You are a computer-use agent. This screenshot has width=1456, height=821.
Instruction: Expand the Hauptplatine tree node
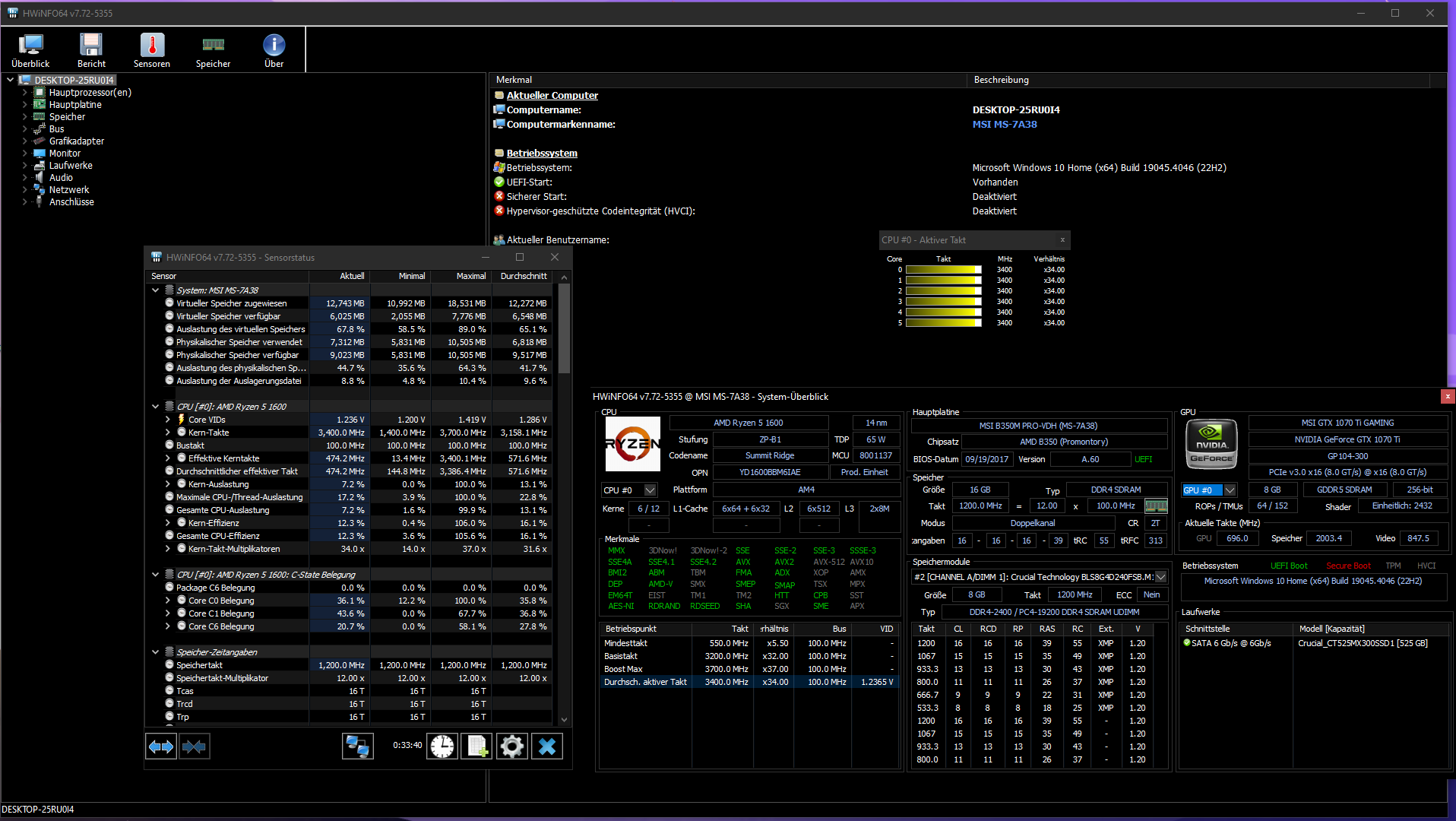click(24, 104)
